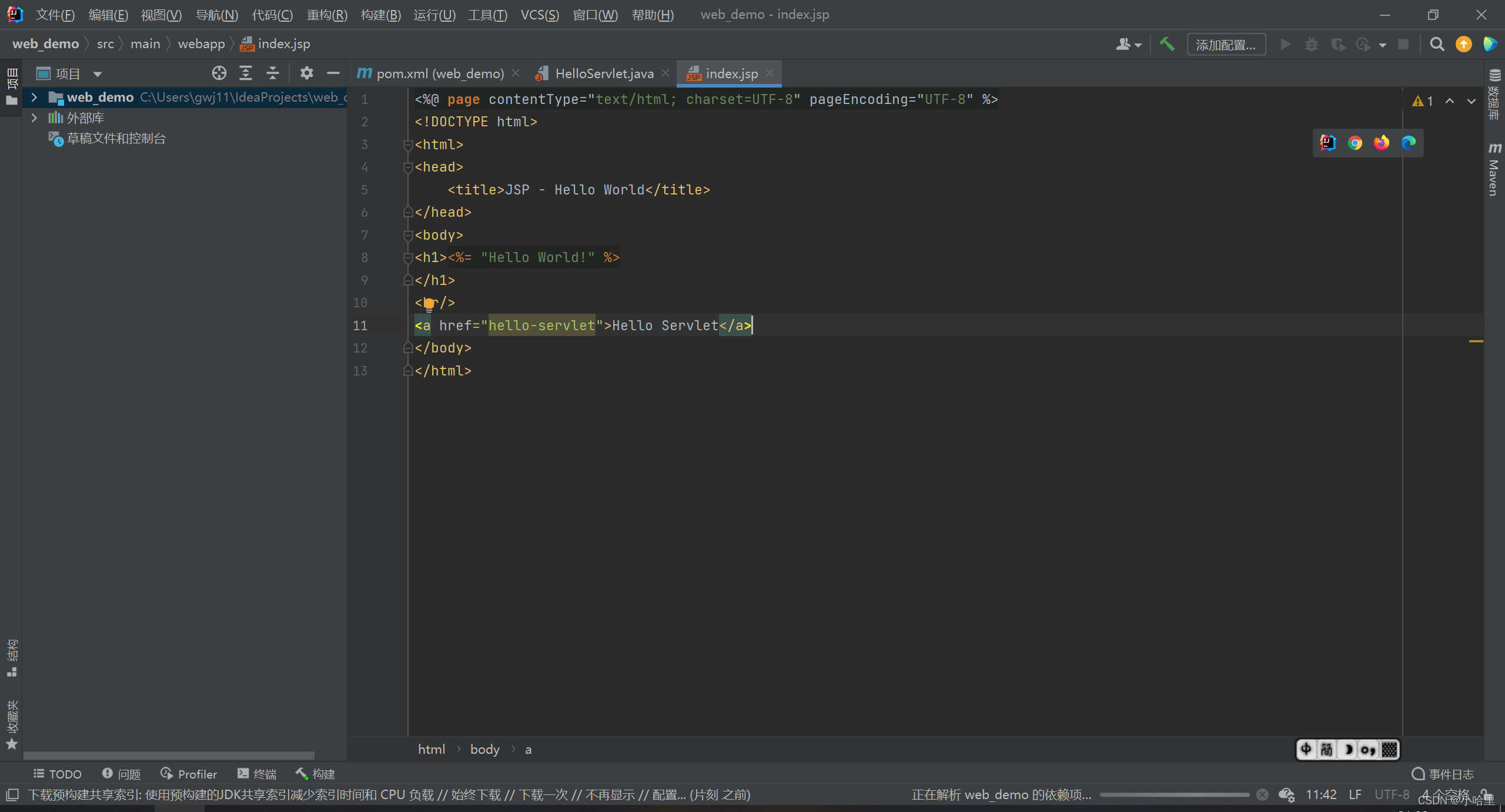Click the Build project hammer icon
Viewport: 1505px width, 812px height.
(1166, 44)
